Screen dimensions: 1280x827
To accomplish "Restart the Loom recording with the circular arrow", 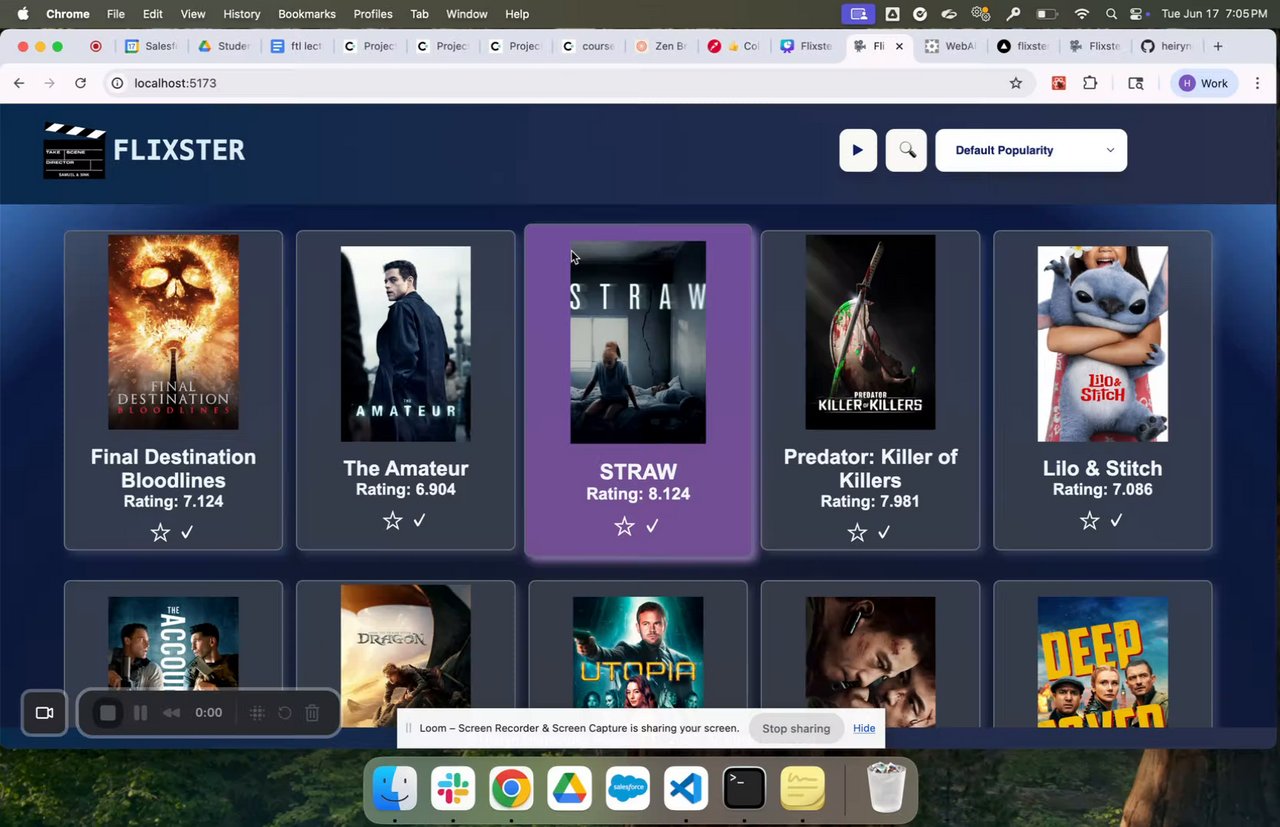I will (285, 713).
